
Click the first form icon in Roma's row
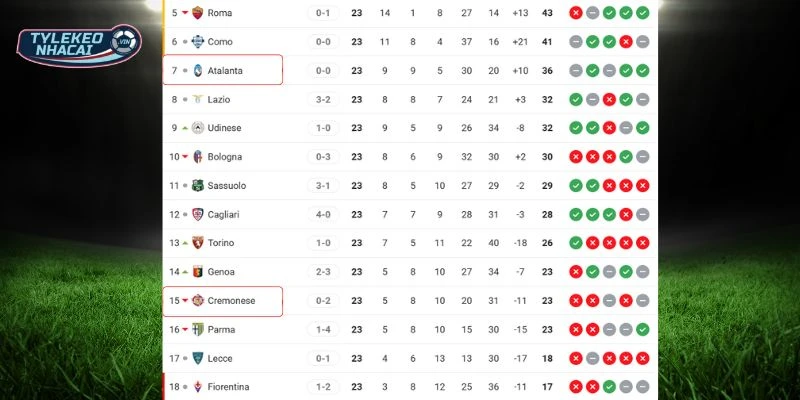(577, 13)
